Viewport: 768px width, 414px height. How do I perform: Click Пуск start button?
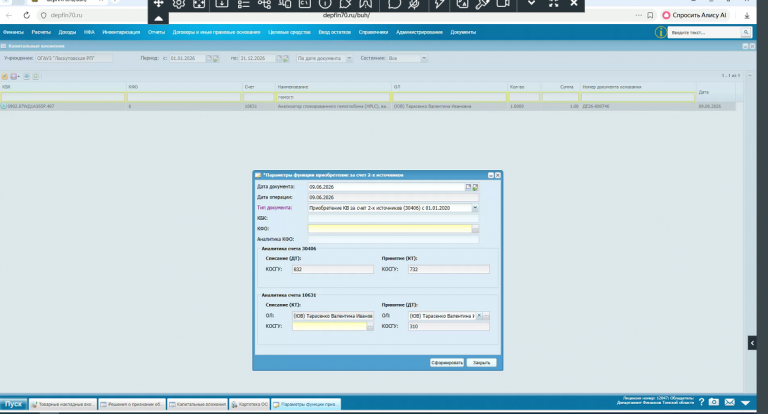tap(14, 404)
